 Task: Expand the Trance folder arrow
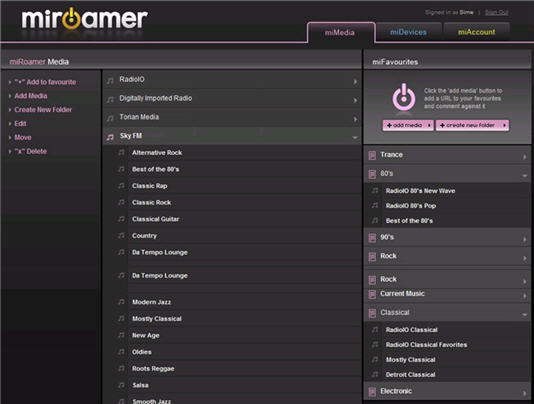pos(524,157)
